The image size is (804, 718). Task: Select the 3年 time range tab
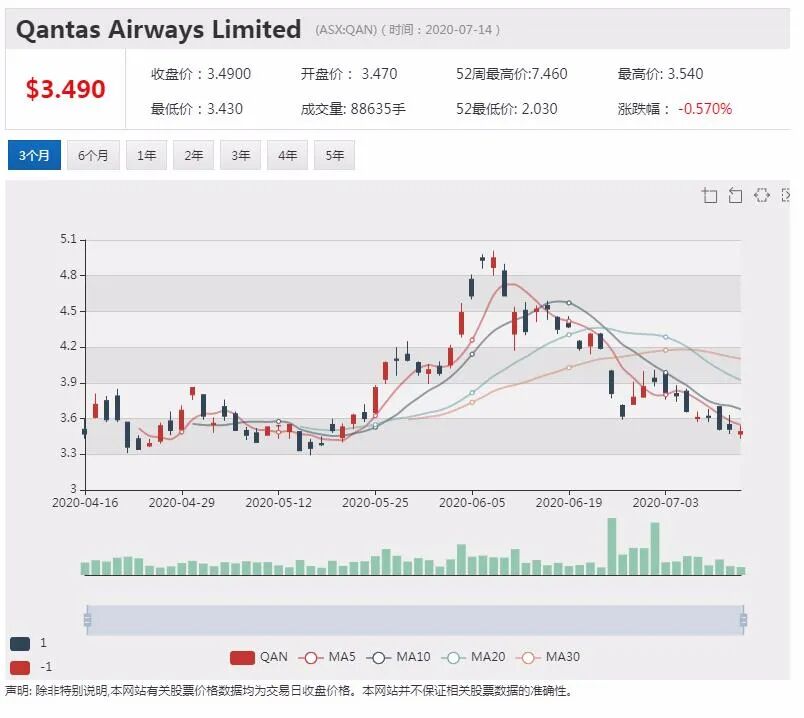tap(240, 155)
